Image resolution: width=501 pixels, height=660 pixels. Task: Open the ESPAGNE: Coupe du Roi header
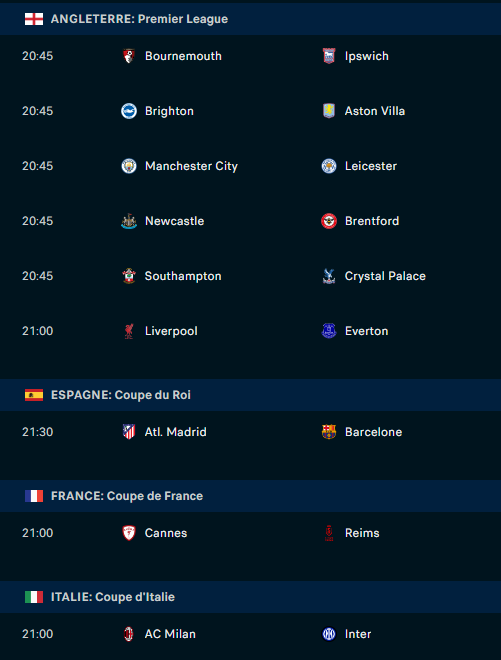click(x=250, y=395)
